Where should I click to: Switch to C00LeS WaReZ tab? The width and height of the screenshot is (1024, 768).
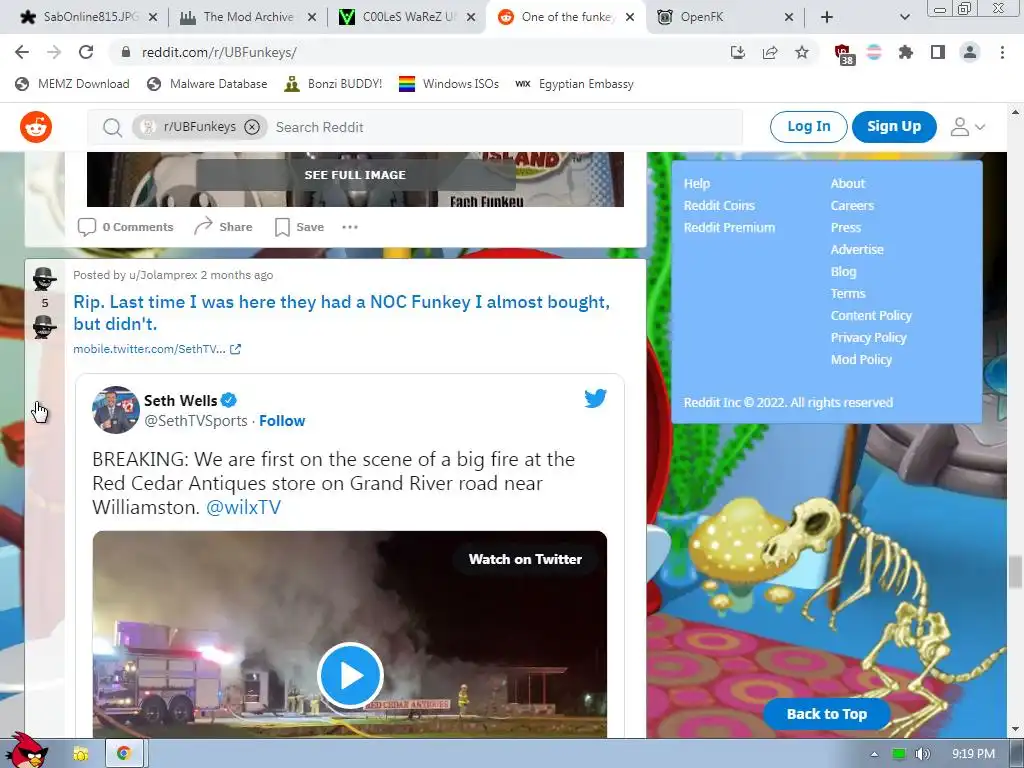[x=400, y=17]
